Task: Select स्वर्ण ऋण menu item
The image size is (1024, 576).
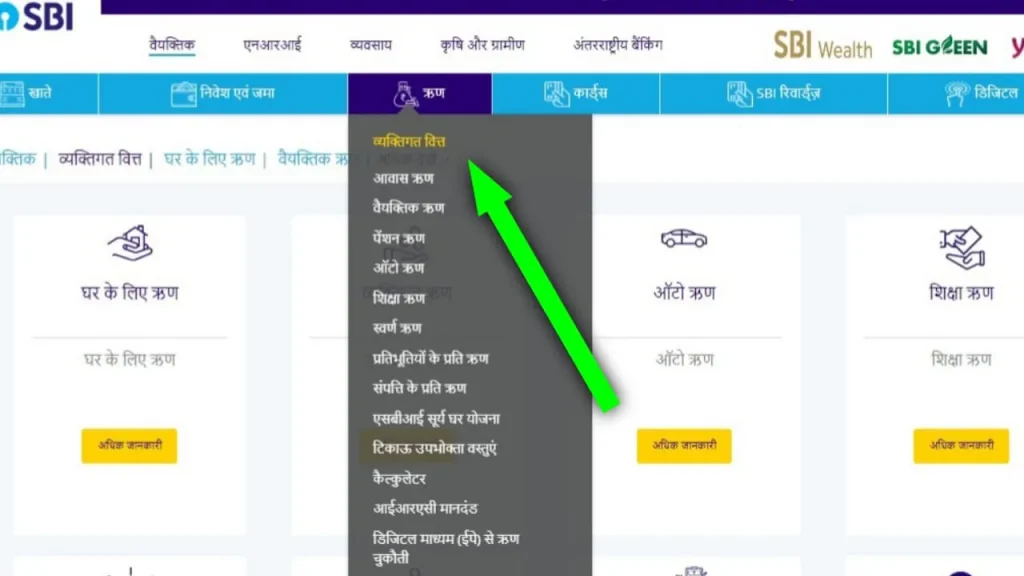Action: click(x=397, y=328)
